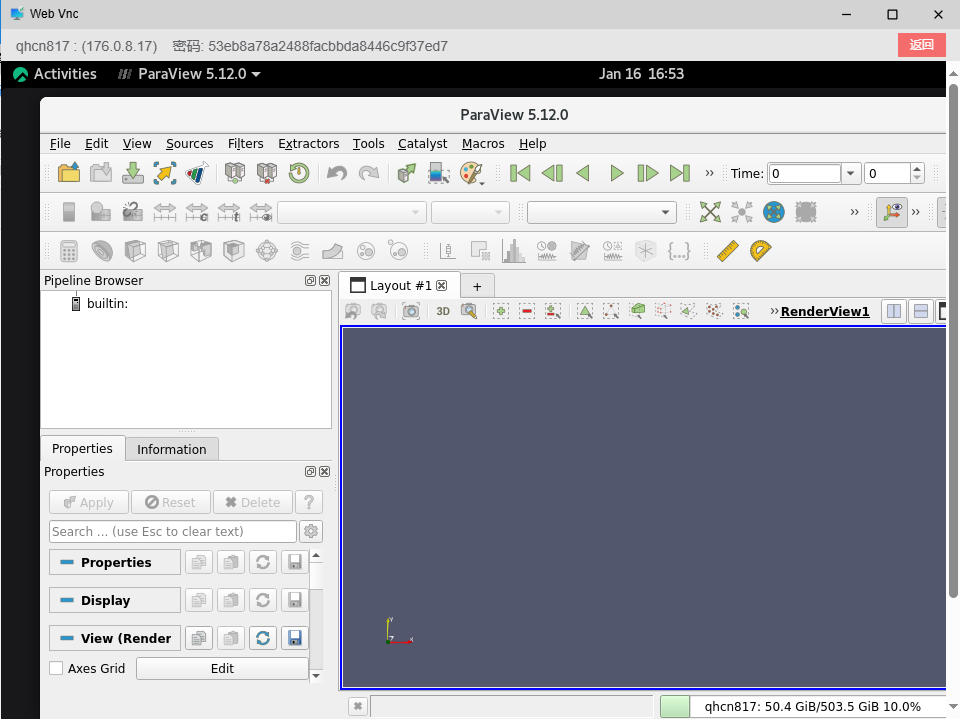Click the yellow Ruler icon
Screen dimensions: 960x719
[727, 251]
